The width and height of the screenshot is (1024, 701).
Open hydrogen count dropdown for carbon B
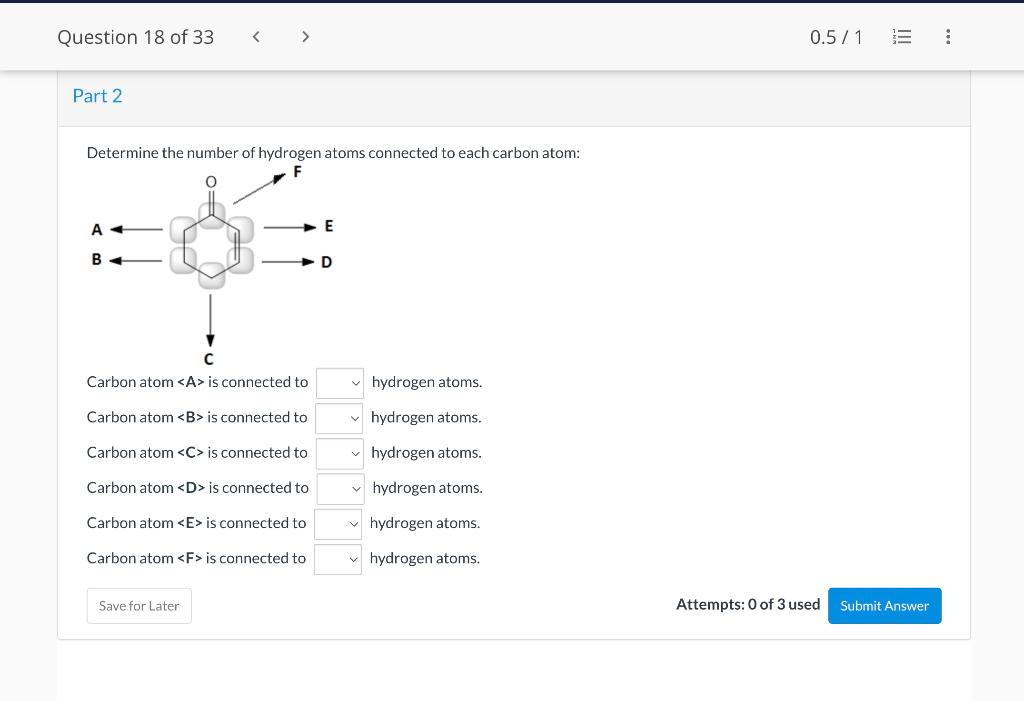339,418
